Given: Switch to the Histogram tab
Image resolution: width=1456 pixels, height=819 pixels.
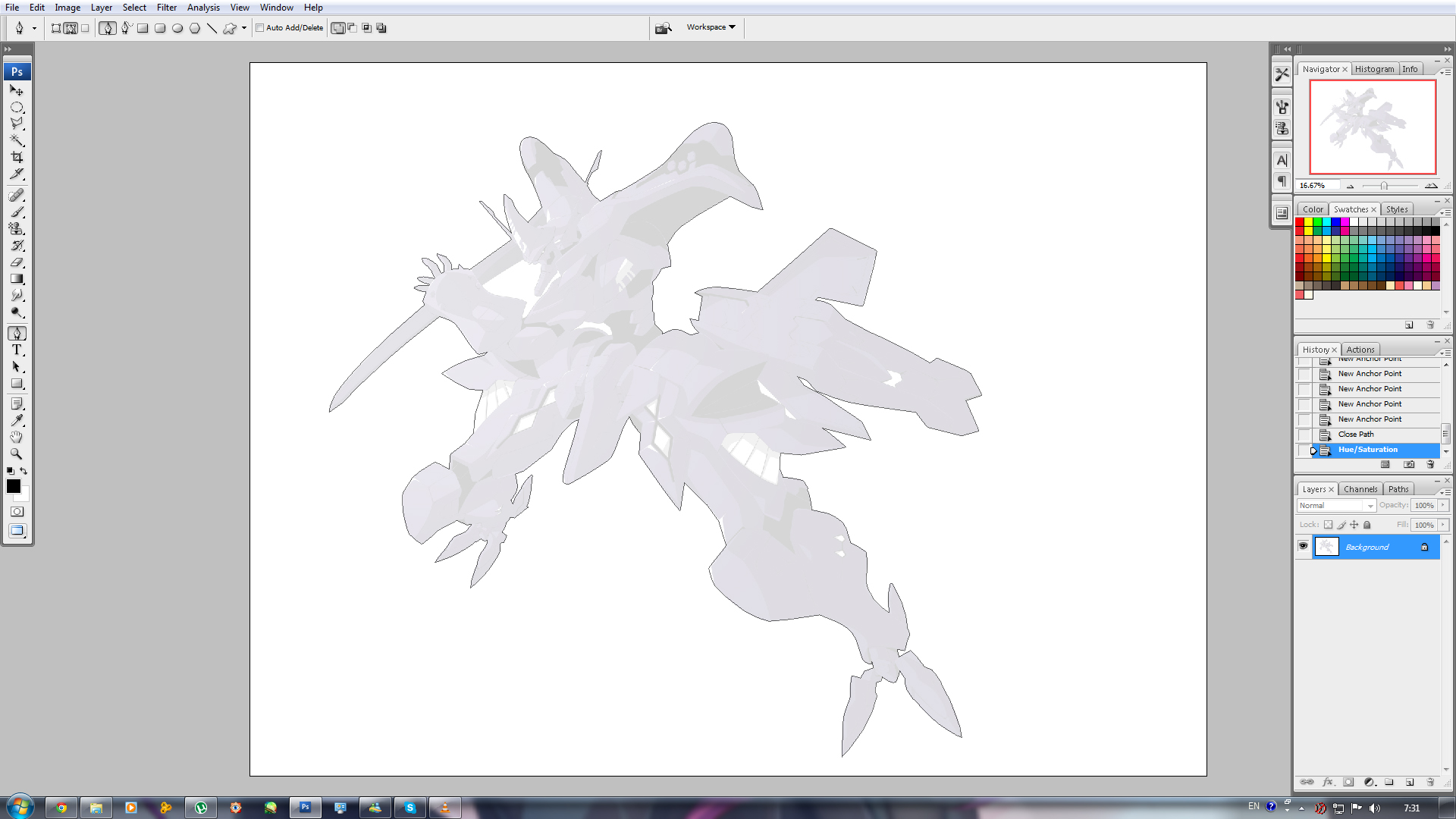Looking at the screenshot, I should point(1374,69).
